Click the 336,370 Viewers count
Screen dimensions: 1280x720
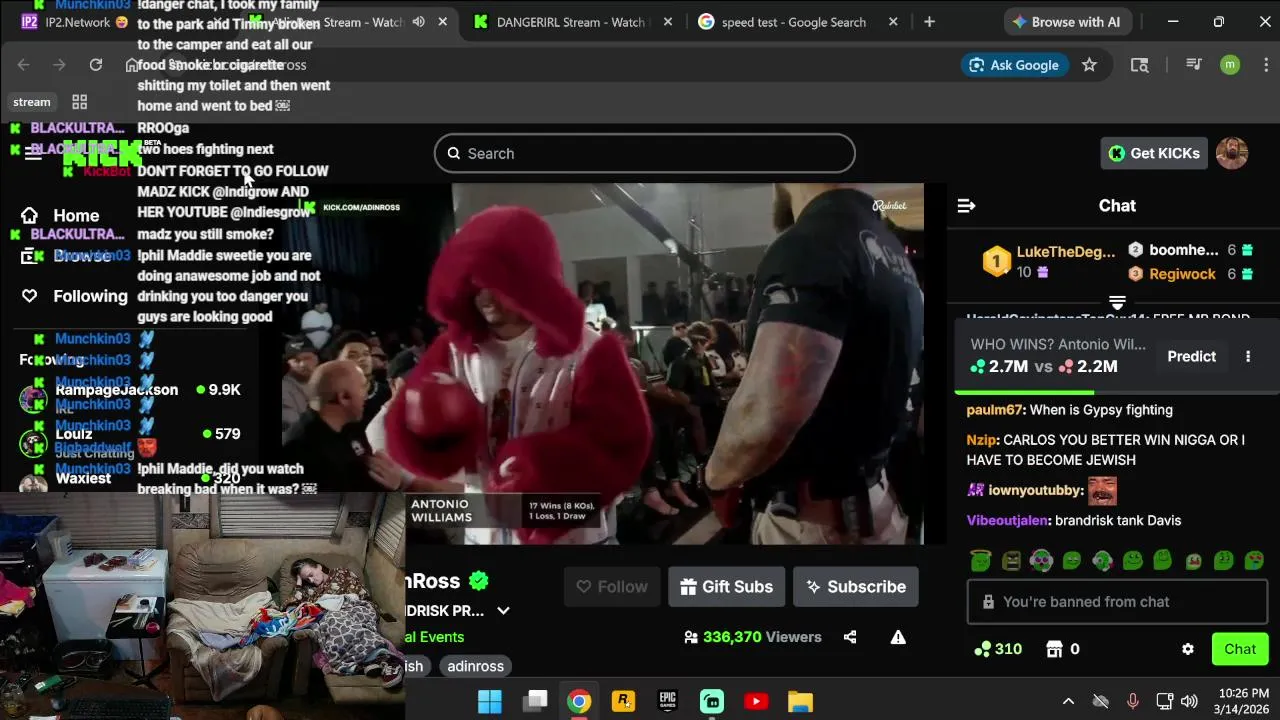[752, 637]
